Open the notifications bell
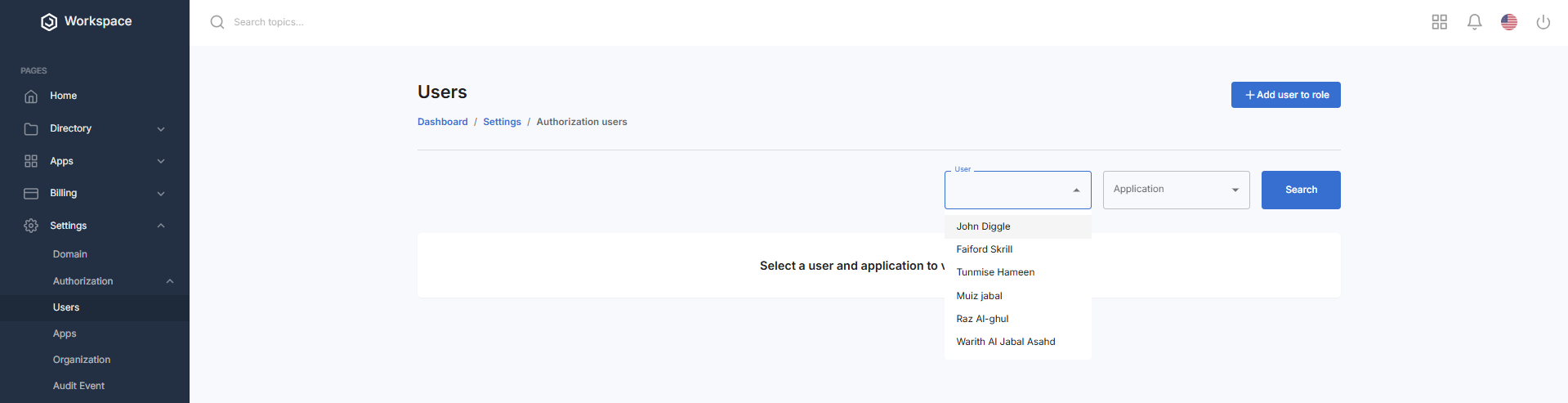This screenshot has height=403, width=1568. 1474,22
